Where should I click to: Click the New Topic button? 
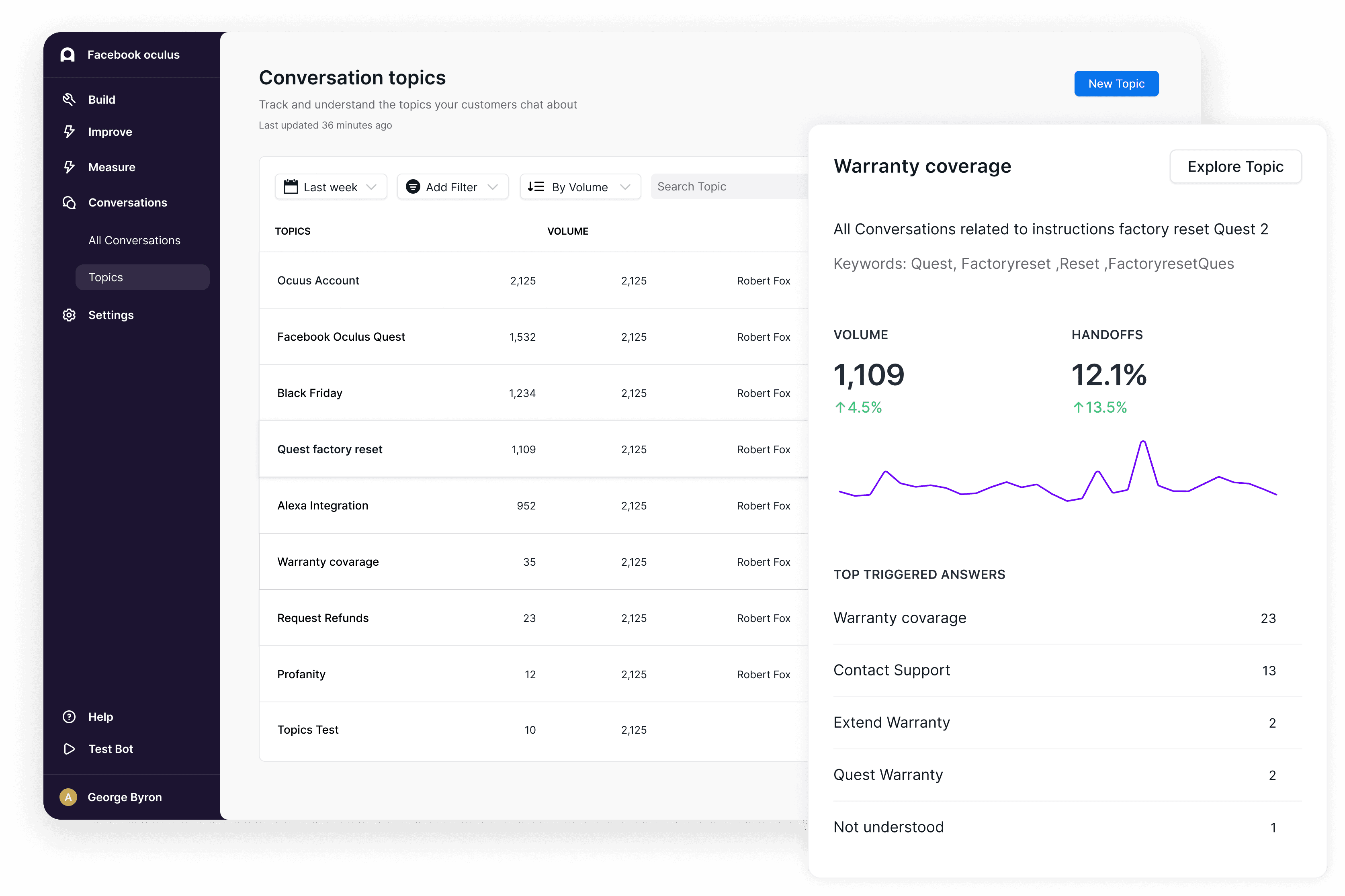point(1116,84)
